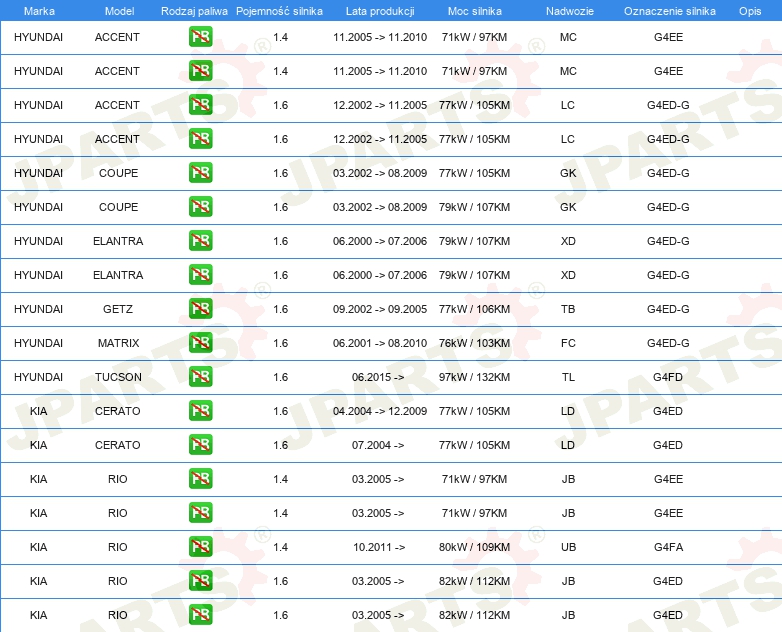782x632 pixels.
Task: Click HYUNDAI in the TUCSON row
Action: [38, 377]
